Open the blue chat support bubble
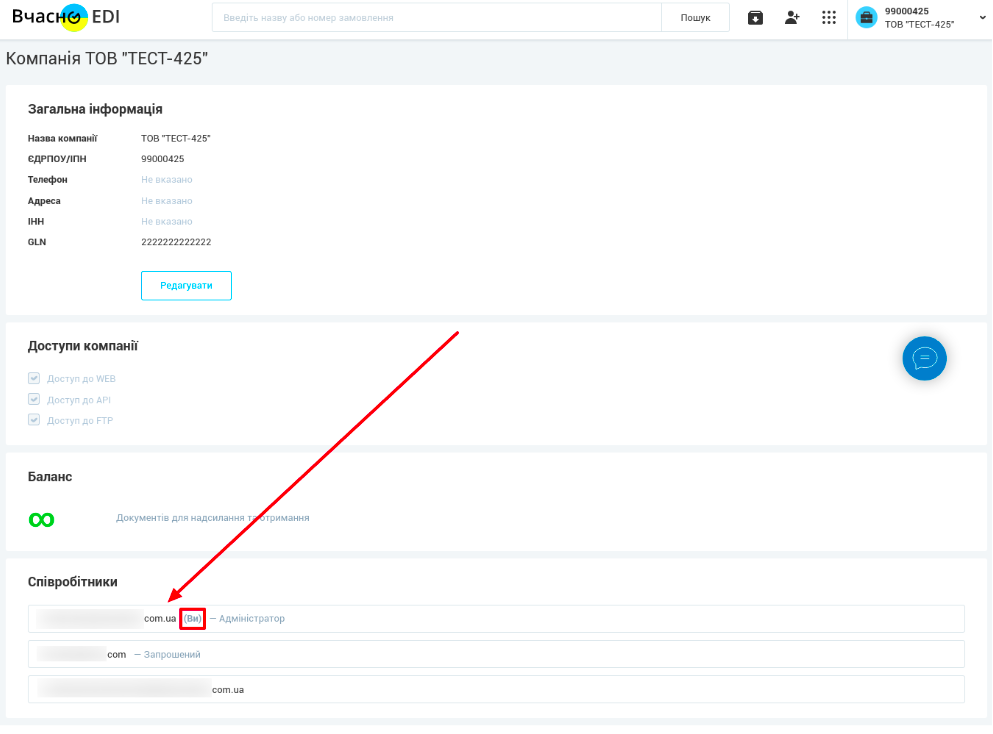 [924, 358]
